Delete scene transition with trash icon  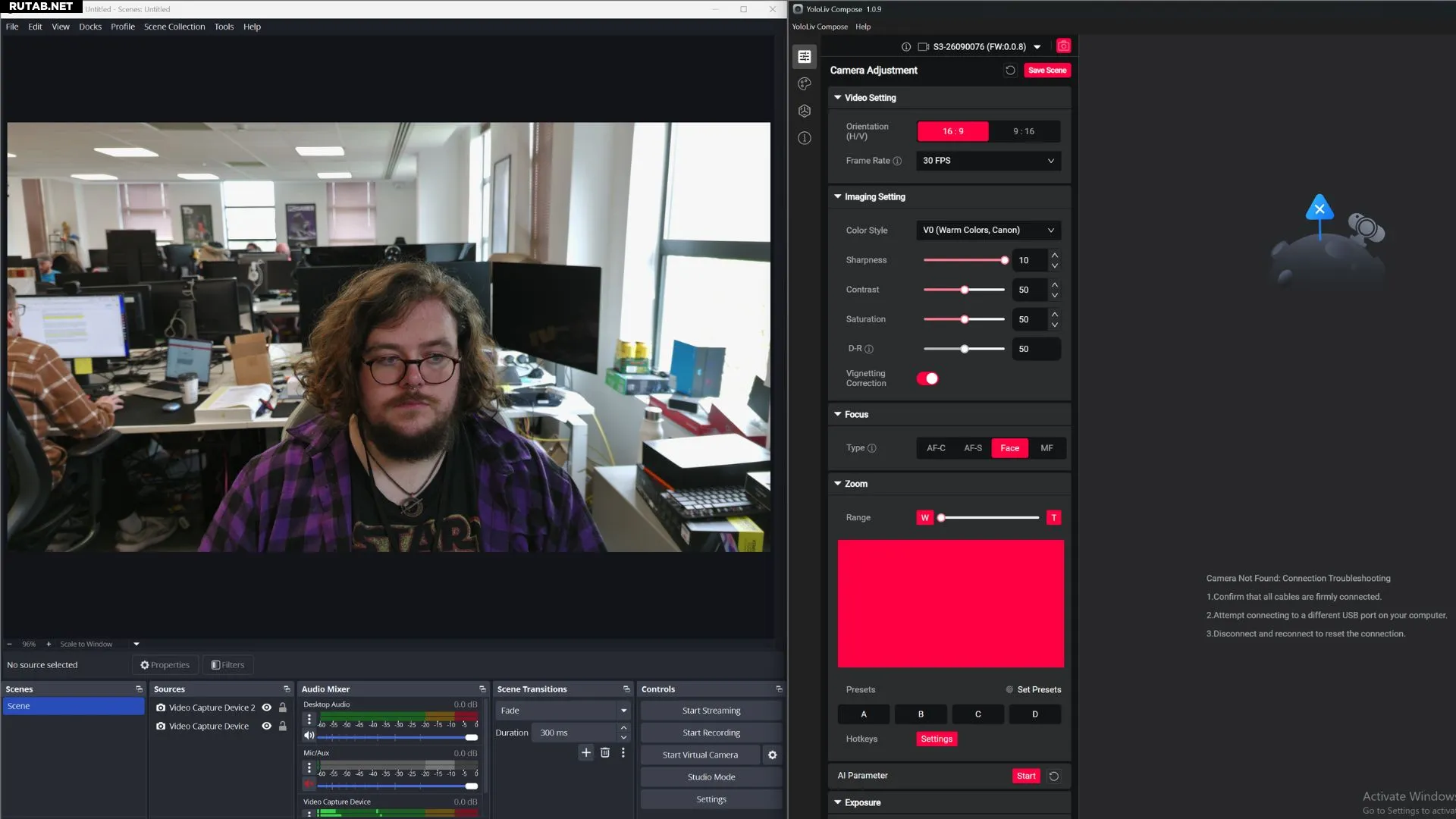pyautogui.click(x=604, y=753)
